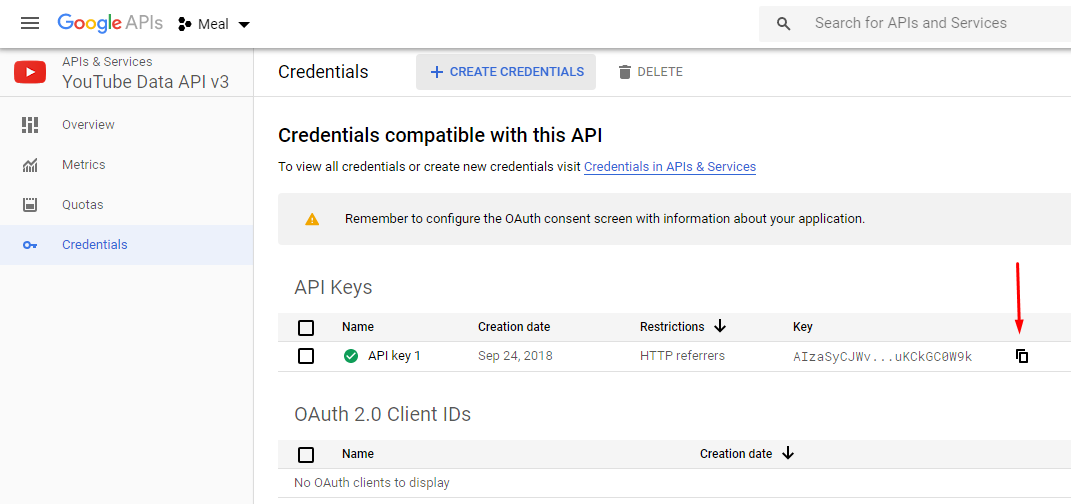Click the search magnifier icon
Screen dimensions: 1071x504
[x=784, y=24]
